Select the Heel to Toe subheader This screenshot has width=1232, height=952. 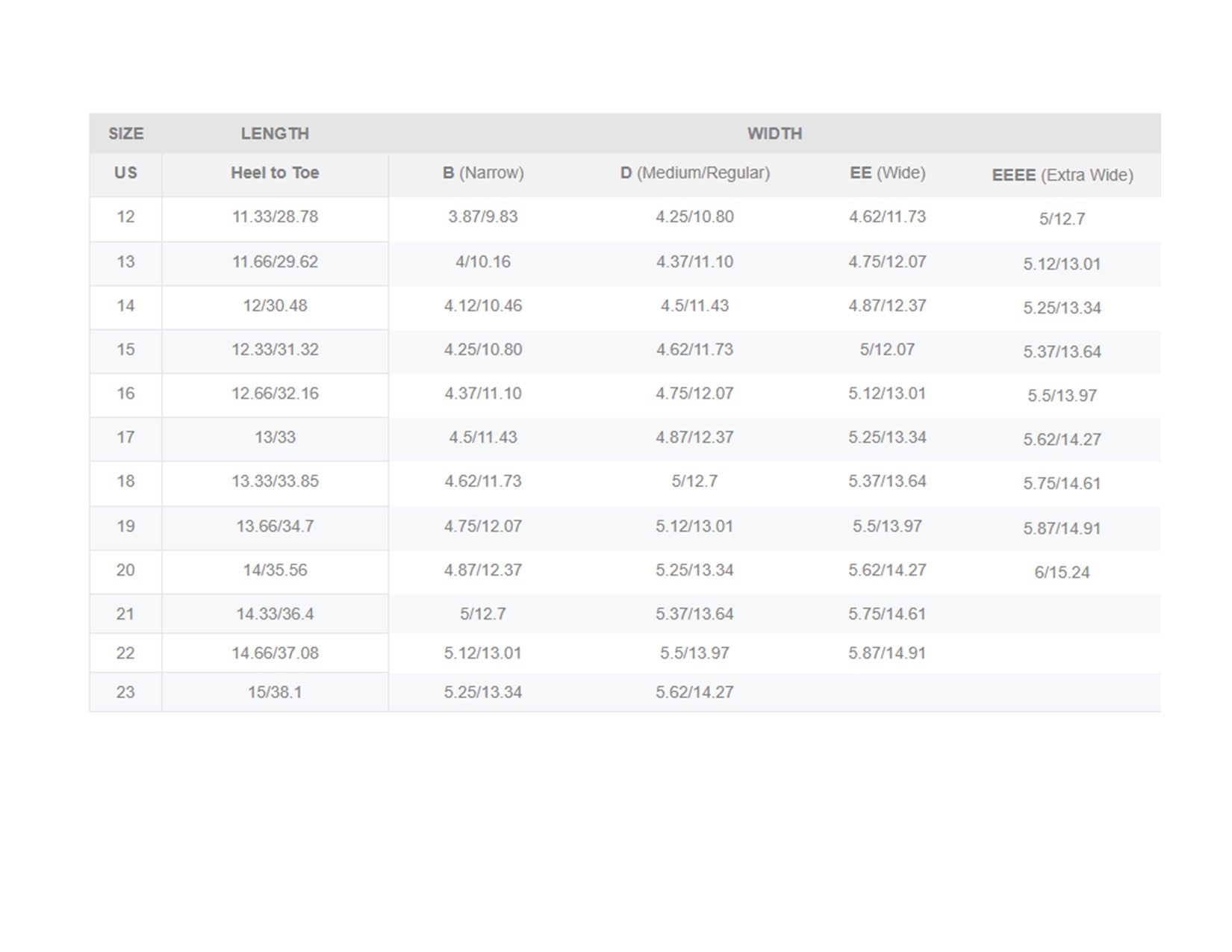[275, 173]
